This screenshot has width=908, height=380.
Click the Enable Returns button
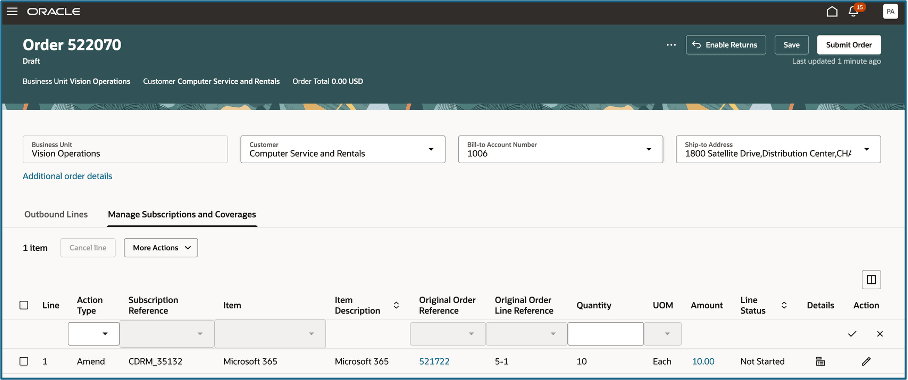pyautogui.click(x=726, y=45)
